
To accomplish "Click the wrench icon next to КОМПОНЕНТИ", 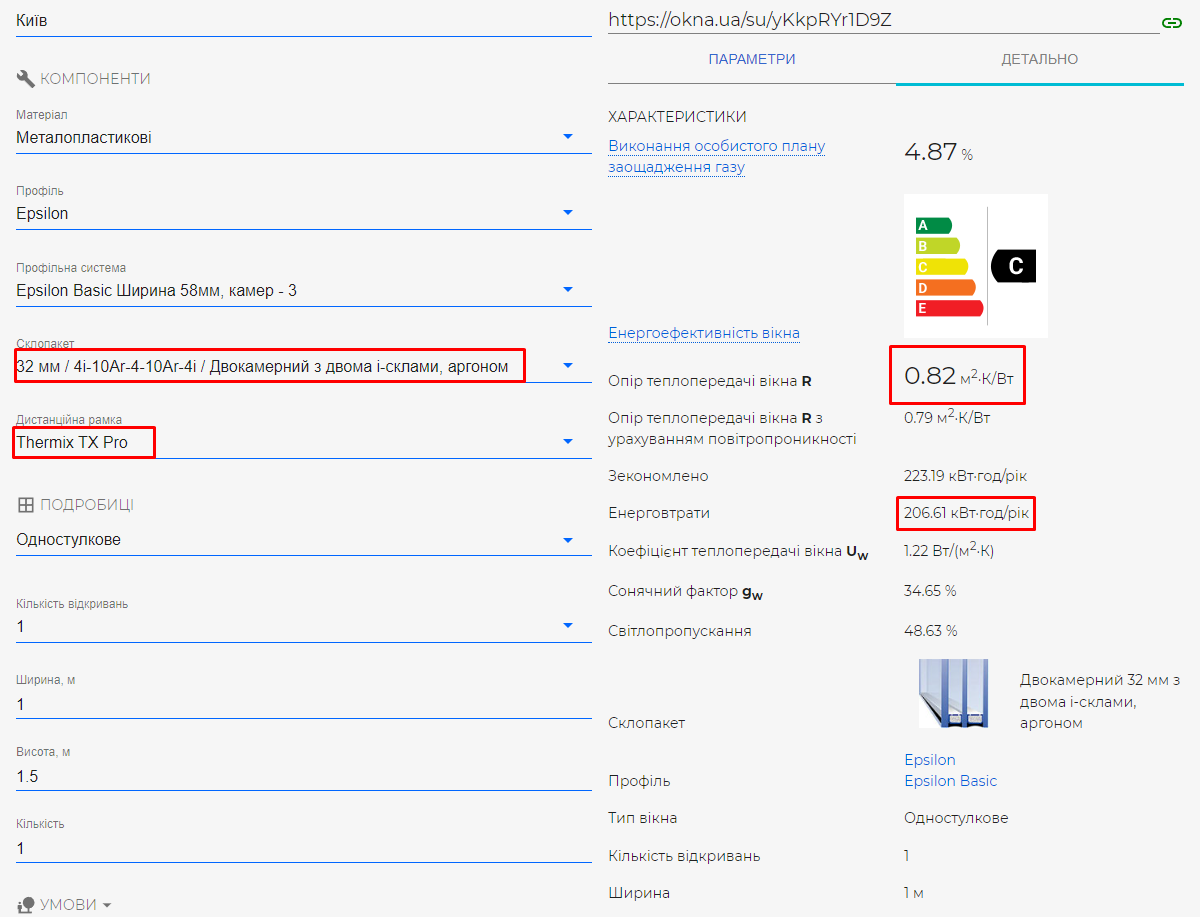I will pyautogui.click(x=26, y=78).
